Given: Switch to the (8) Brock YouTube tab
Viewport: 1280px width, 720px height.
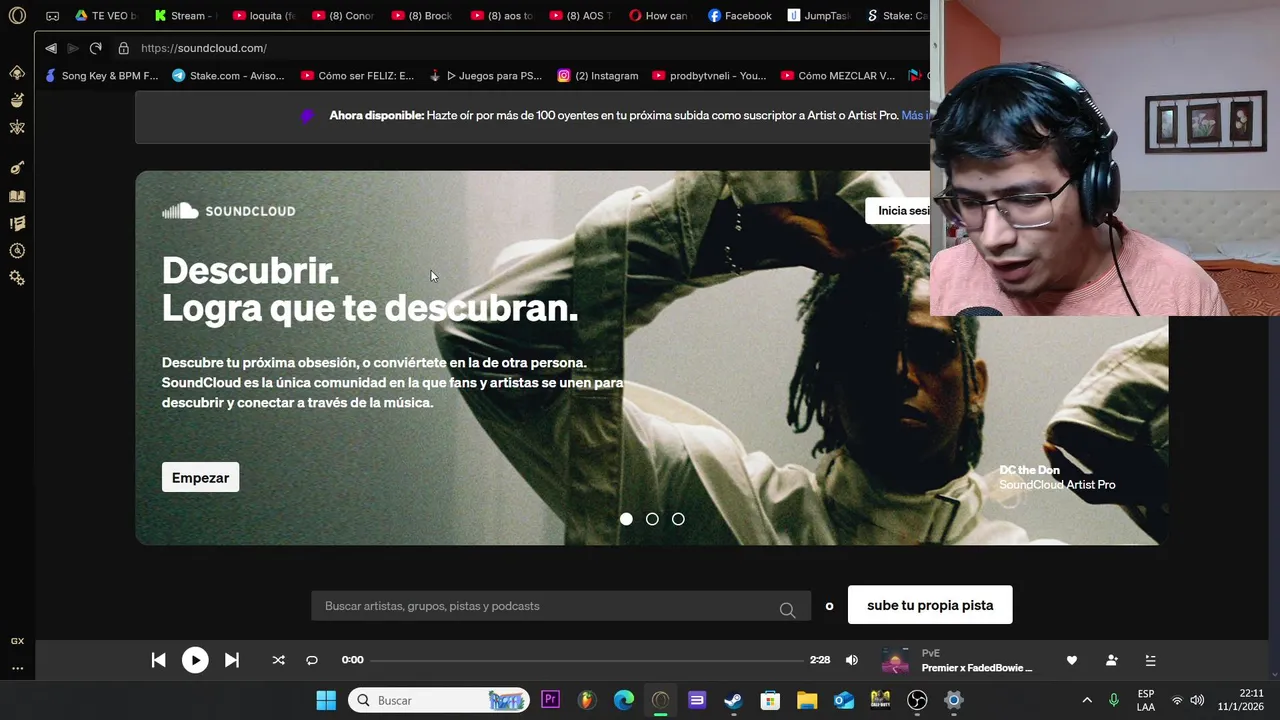Looking at the screenshot, I should click(421, 16).
